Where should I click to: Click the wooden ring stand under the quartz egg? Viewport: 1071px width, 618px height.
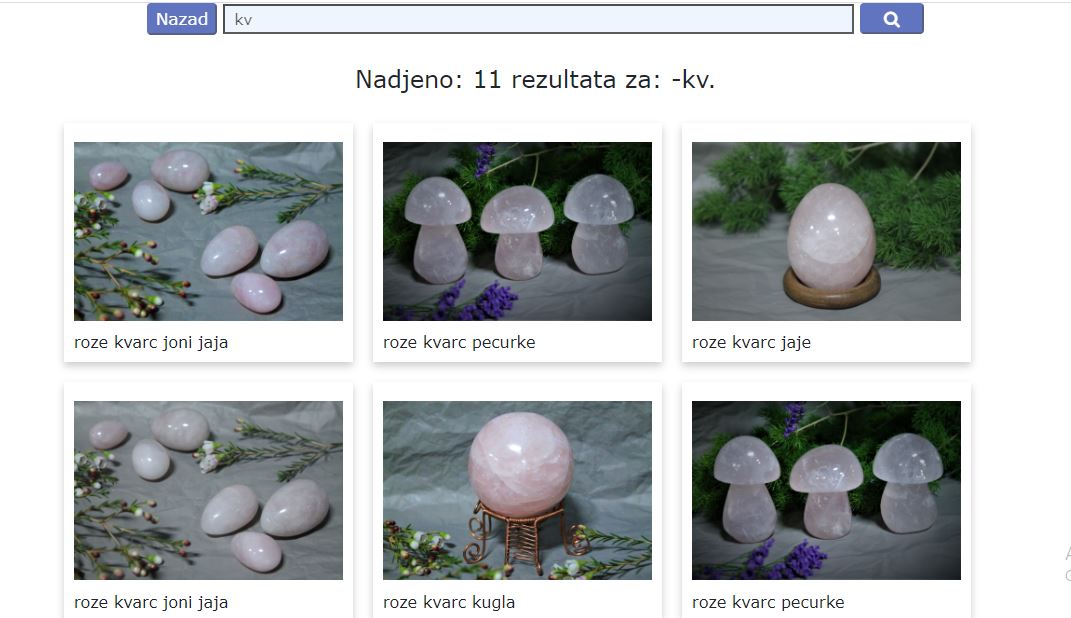(x=832, y=287)
